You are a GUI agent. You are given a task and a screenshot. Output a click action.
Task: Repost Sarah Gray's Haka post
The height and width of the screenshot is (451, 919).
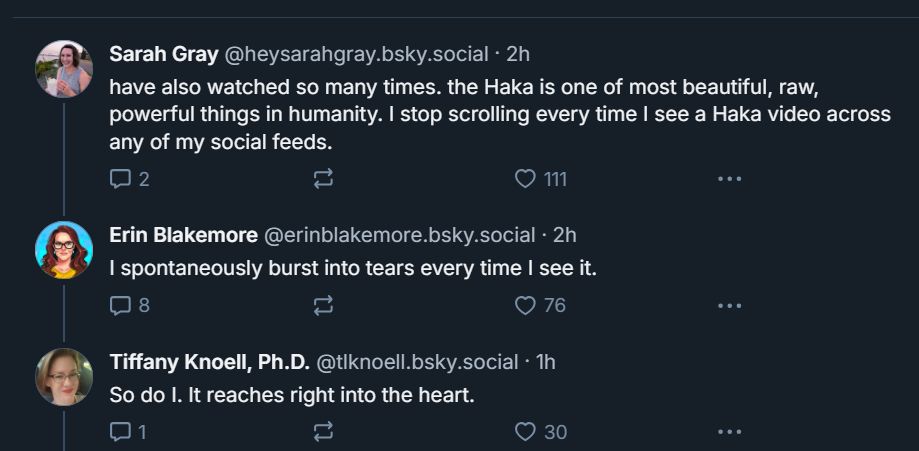pos(323,179)
